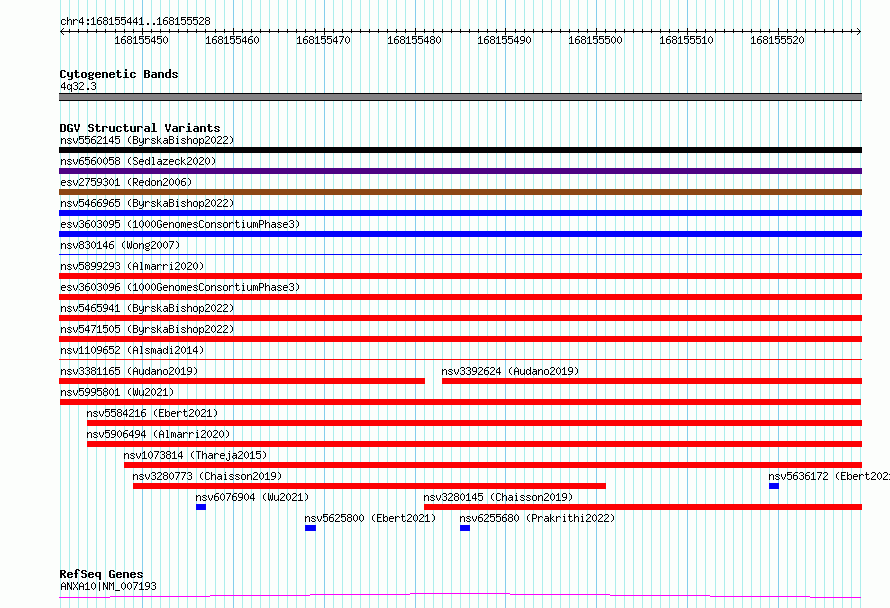
Task: Open nsv5899293 (Almarri2020) variant label
Action: pos(132,266)
